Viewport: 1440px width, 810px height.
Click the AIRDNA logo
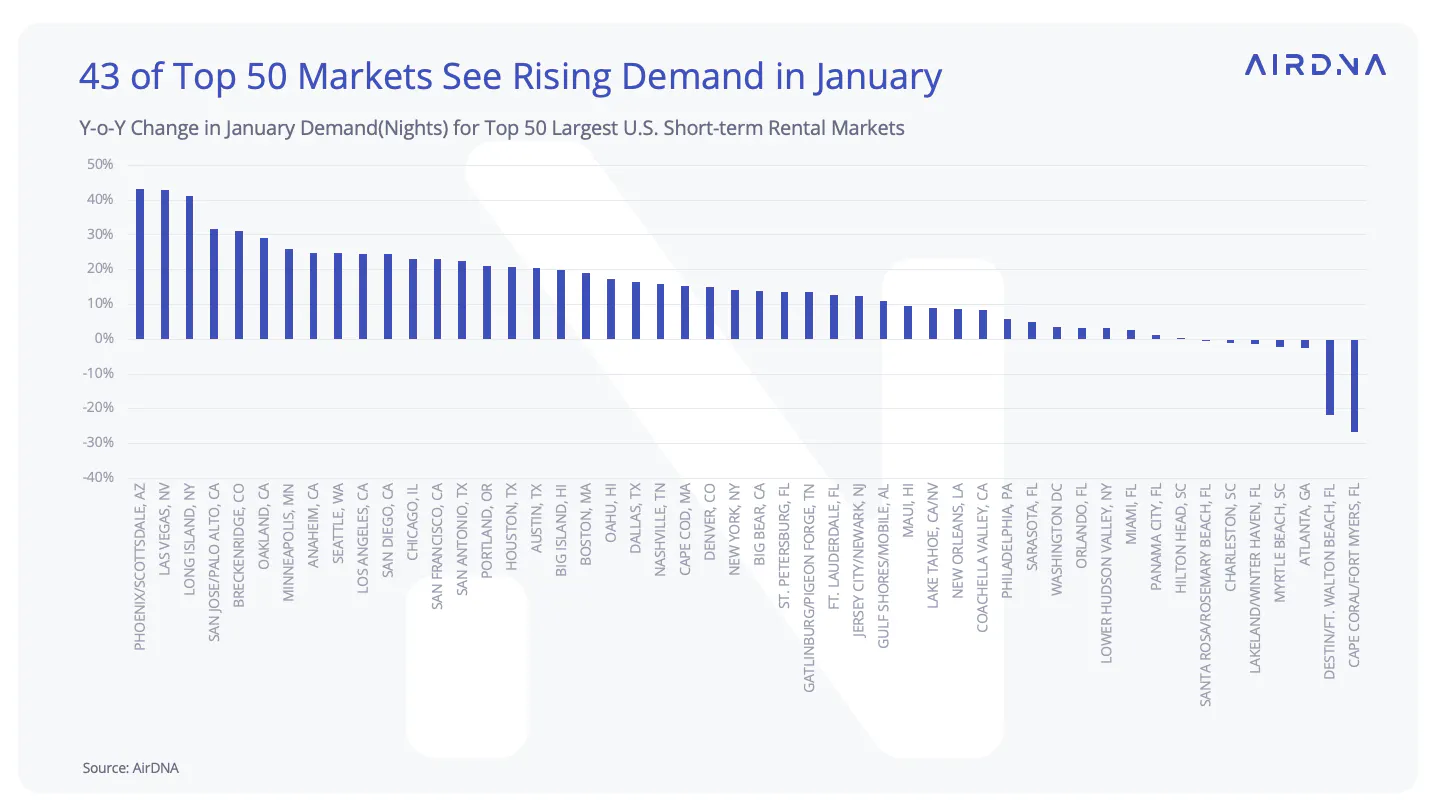point(1315,66)
